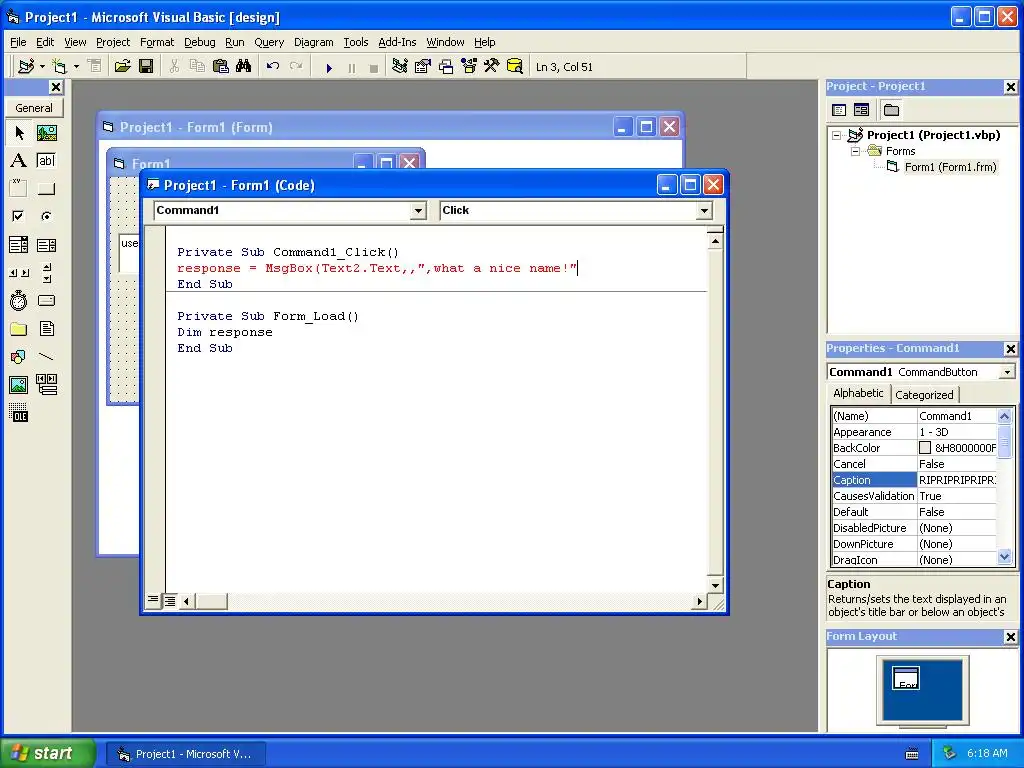Select the horizontal scrollbar tool in toolbox
Viewport: 1024px width, 768px height.
tap(19, 272)
